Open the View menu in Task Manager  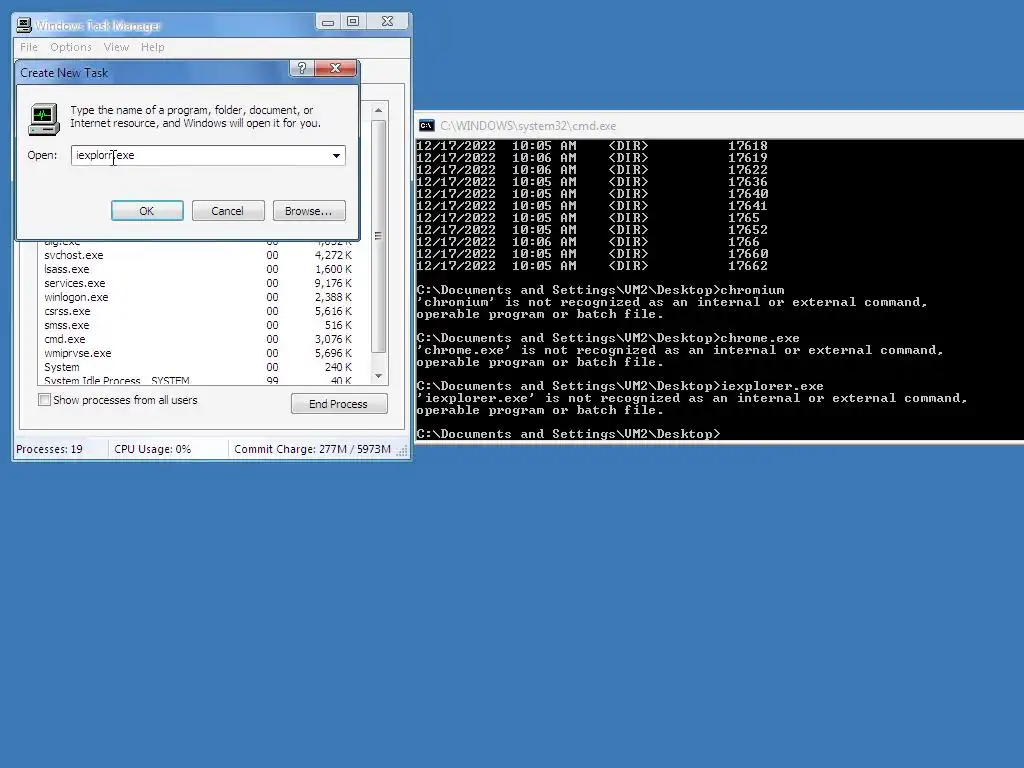(116, 47)
